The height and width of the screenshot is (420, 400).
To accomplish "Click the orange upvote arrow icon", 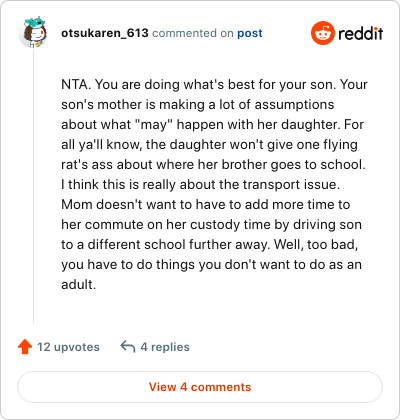I will tap(25, 347).
